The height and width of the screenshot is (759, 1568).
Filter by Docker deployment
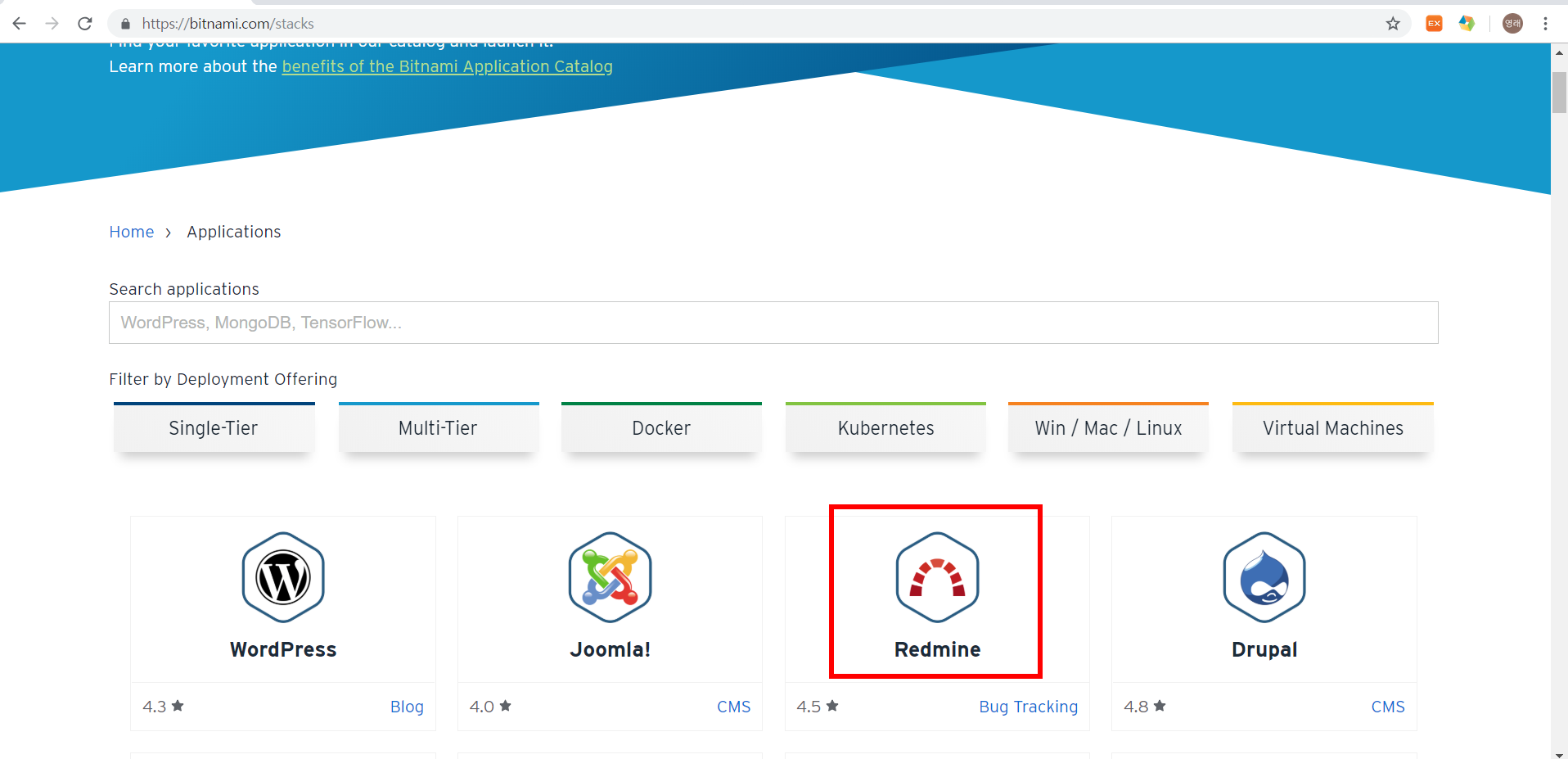click(661, 427)
